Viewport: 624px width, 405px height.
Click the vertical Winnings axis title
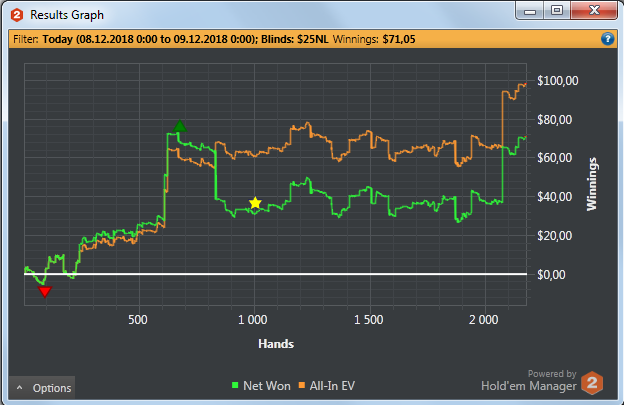[x=592, y=184]
